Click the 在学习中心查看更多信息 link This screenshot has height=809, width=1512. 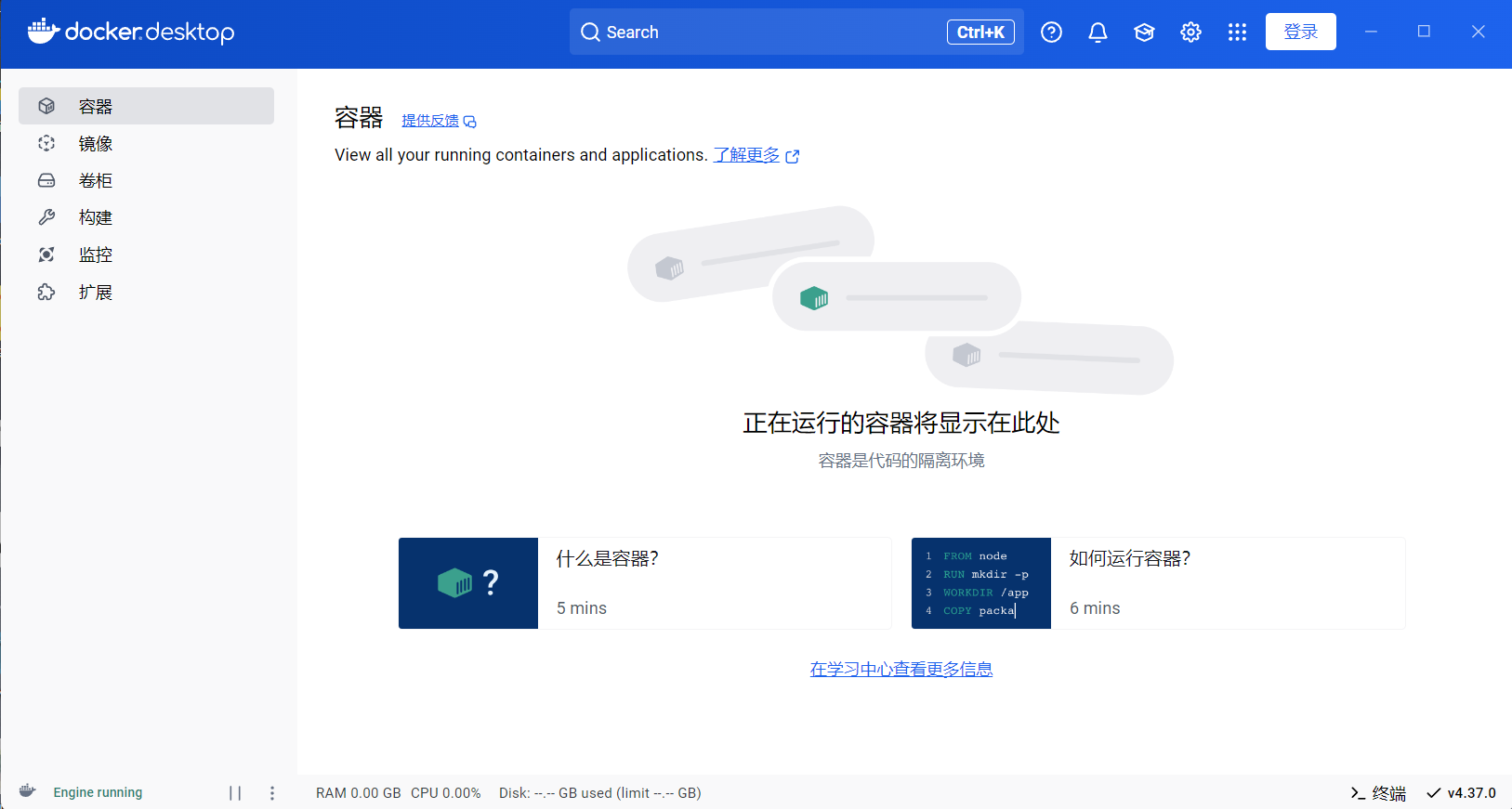point(901,669)
